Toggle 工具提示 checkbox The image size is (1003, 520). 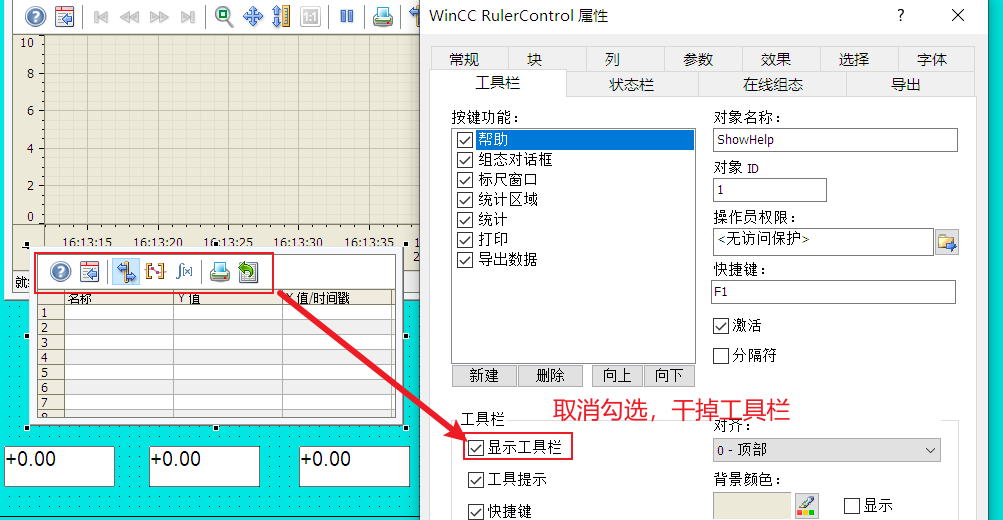click(475, 480)
